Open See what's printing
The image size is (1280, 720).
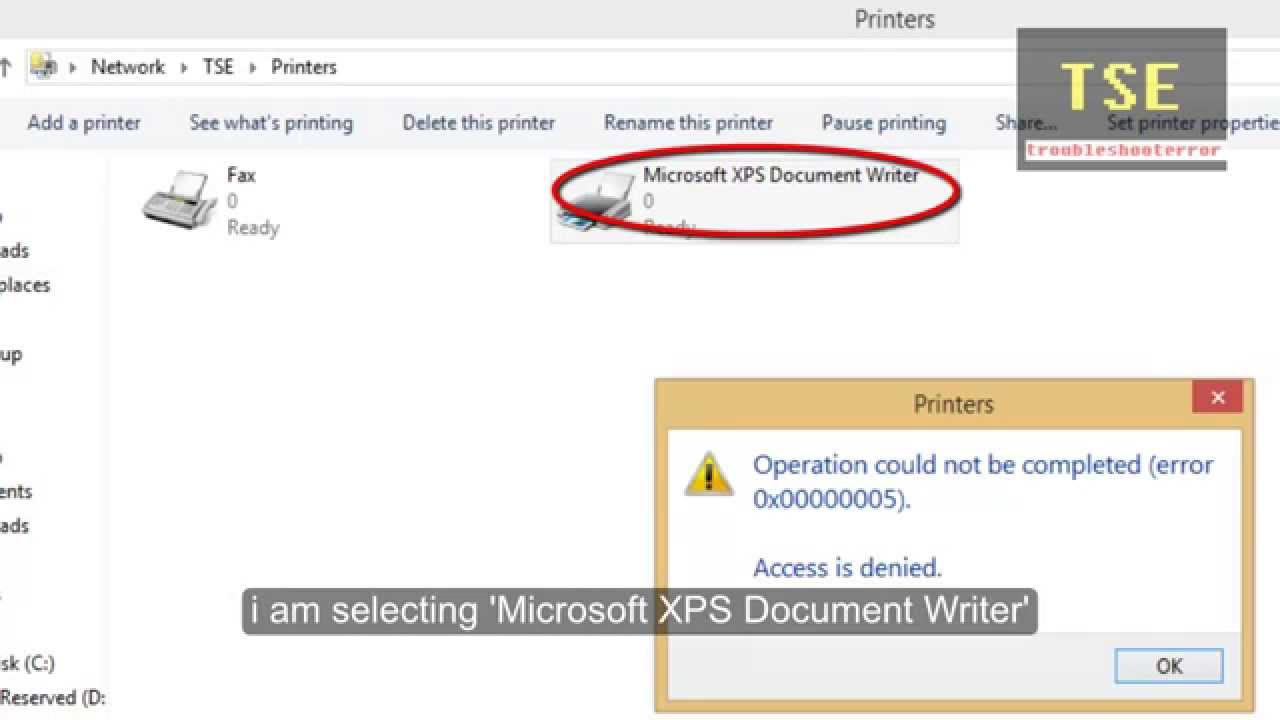tap(271, 123)
